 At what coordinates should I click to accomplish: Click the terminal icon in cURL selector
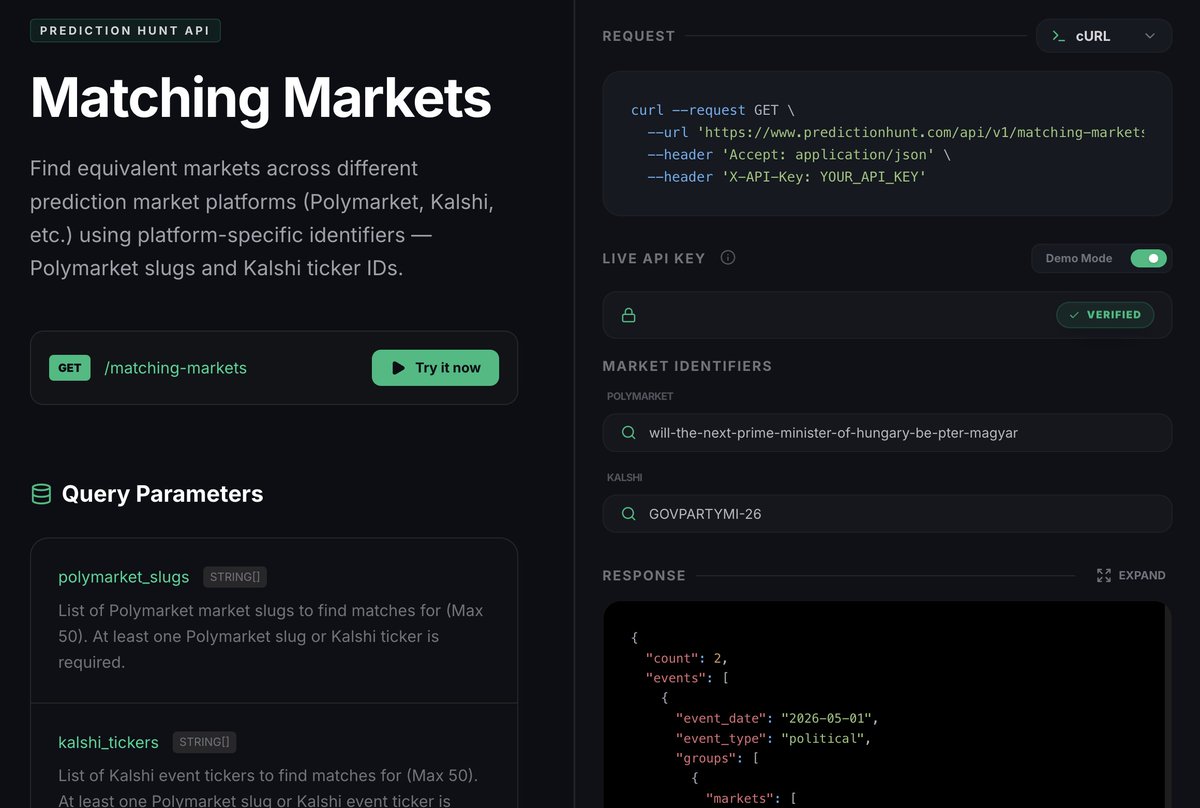tap(1058, 36)
